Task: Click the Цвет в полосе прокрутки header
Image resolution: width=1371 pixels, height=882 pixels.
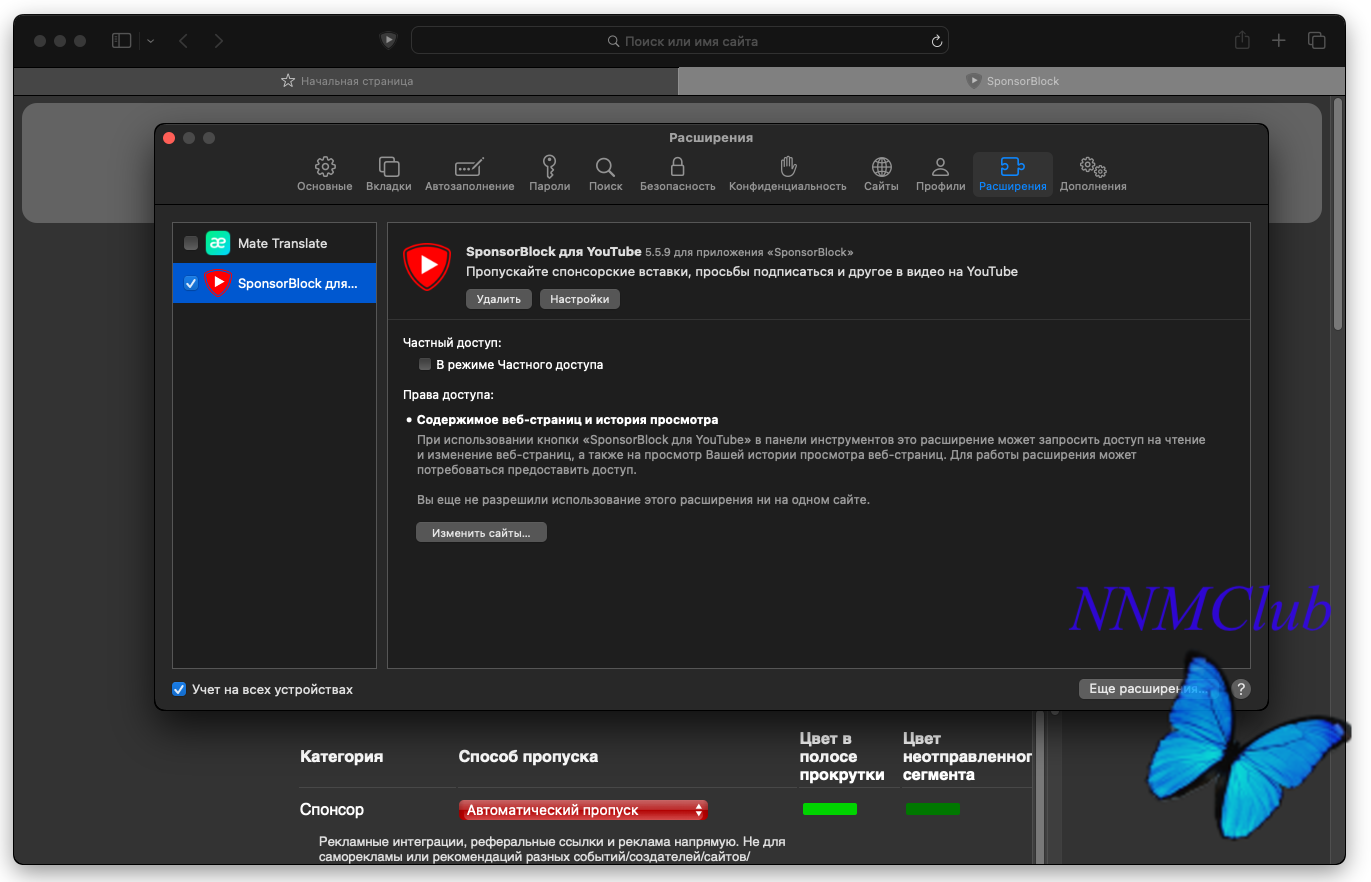Action: pos(842,756)
